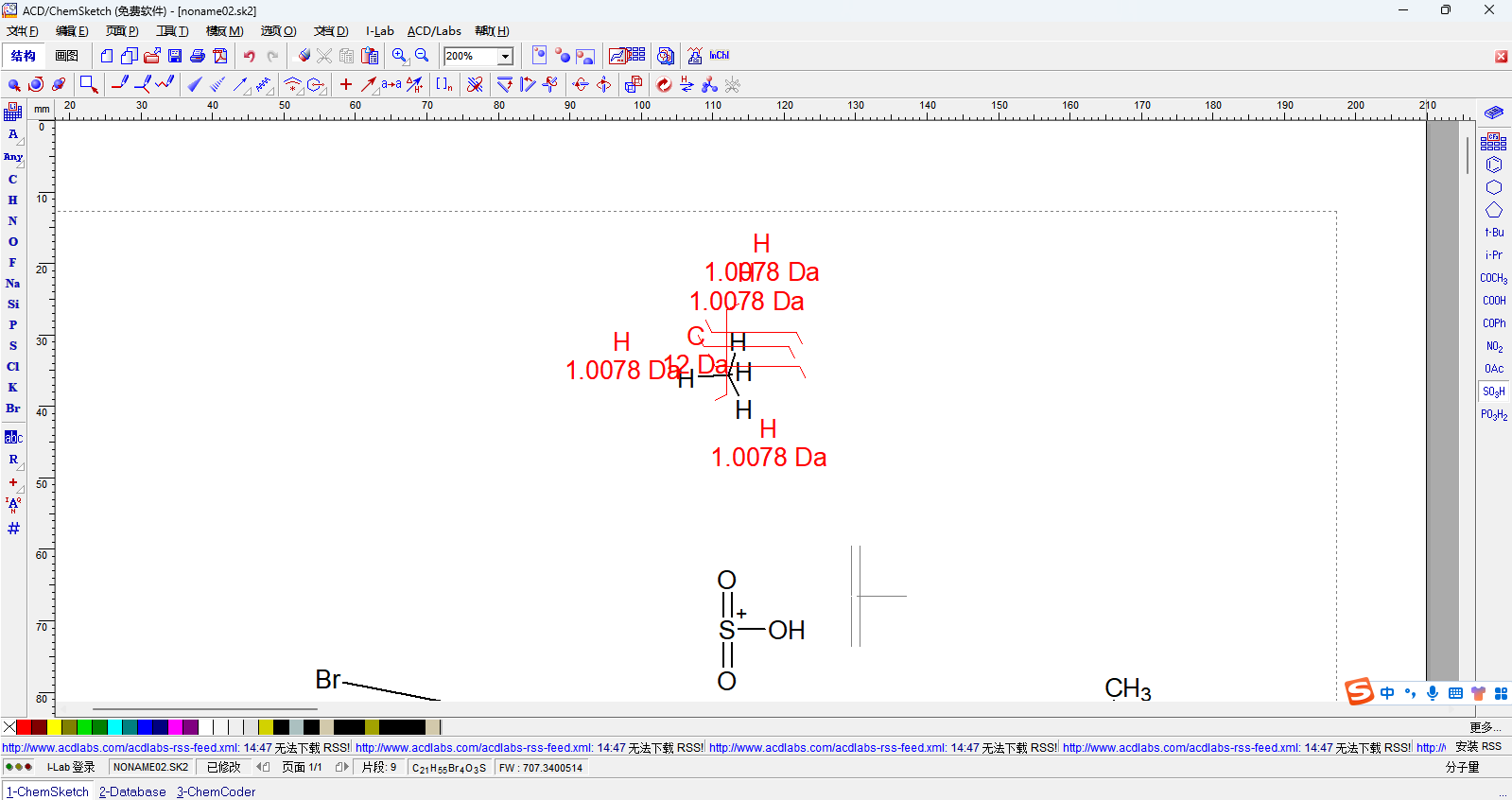1512x800 pixels.
Task: Click I-Lab 登录 login in status bar
Action: pos(71,767)
